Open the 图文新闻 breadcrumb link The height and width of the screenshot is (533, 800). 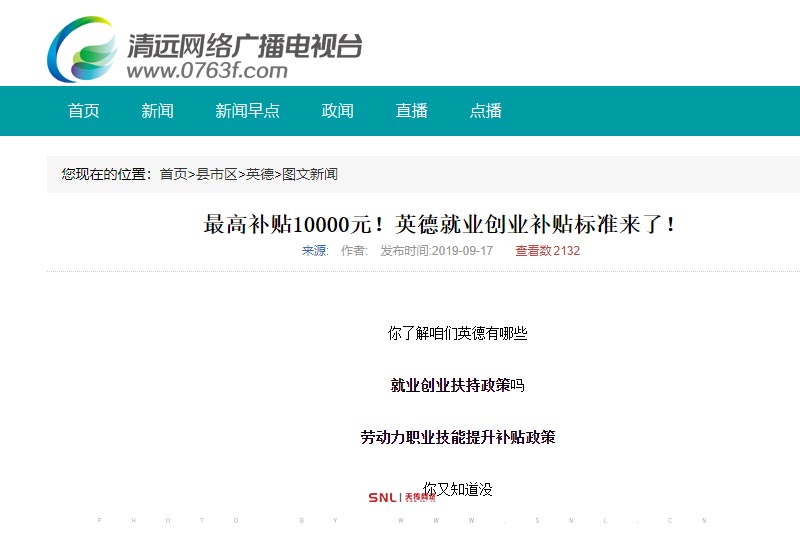[x=309, y=174]
